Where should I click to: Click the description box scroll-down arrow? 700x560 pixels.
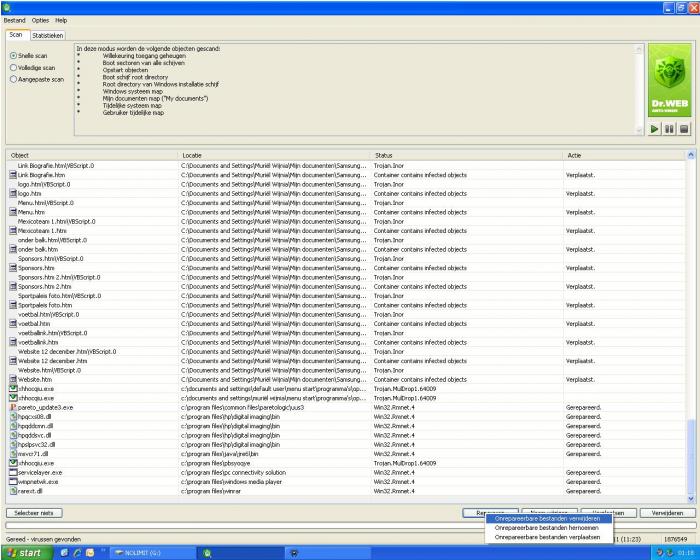tap(639, 130)
